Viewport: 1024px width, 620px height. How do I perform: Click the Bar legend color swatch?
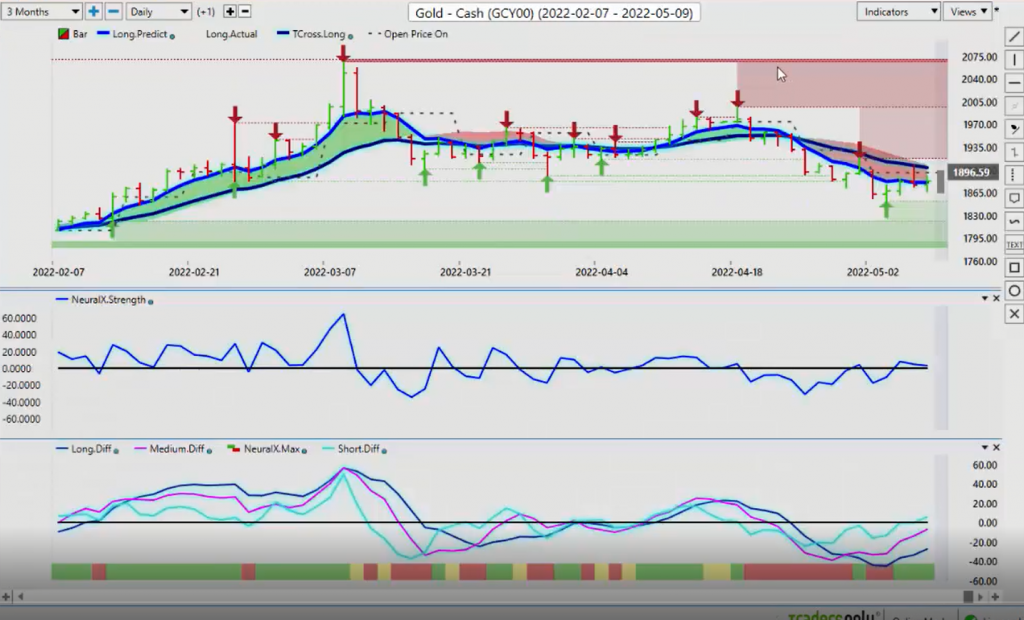click(x=63, y=34)
